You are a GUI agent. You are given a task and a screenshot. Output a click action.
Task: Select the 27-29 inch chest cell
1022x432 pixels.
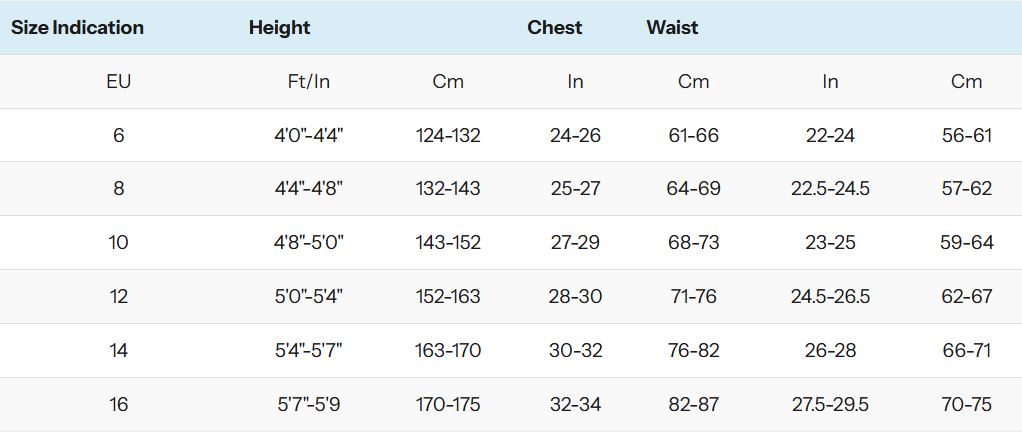tap(575, 242)
